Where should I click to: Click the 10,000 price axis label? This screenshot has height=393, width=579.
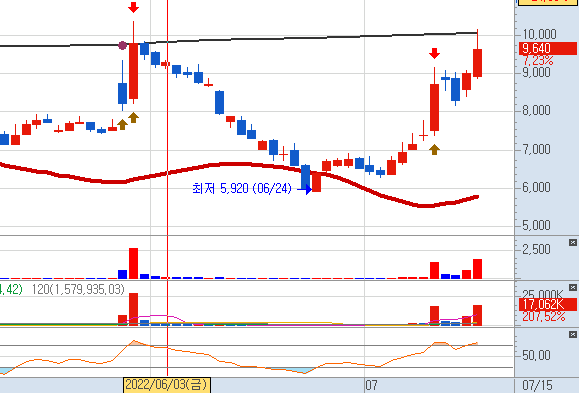[539, 34]
